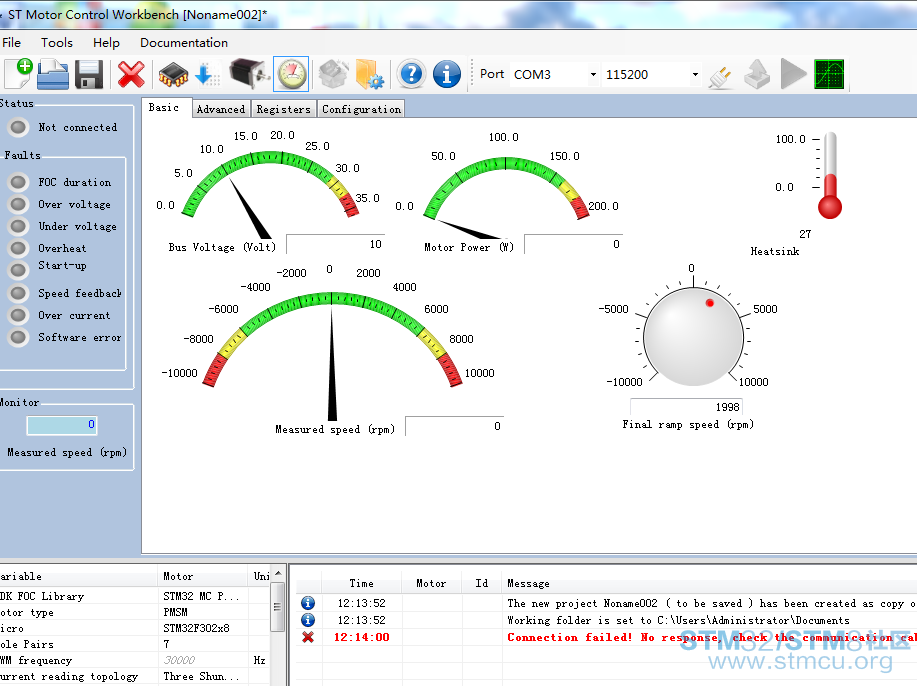Click the upload arrow icon

[757, 74]
